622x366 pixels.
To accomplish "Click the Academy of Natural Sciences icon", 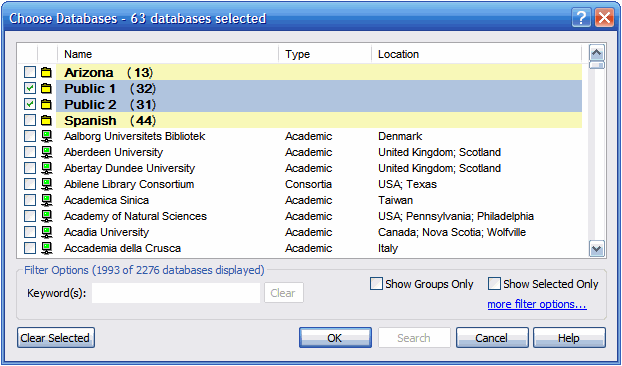I will tap(47, 216).
